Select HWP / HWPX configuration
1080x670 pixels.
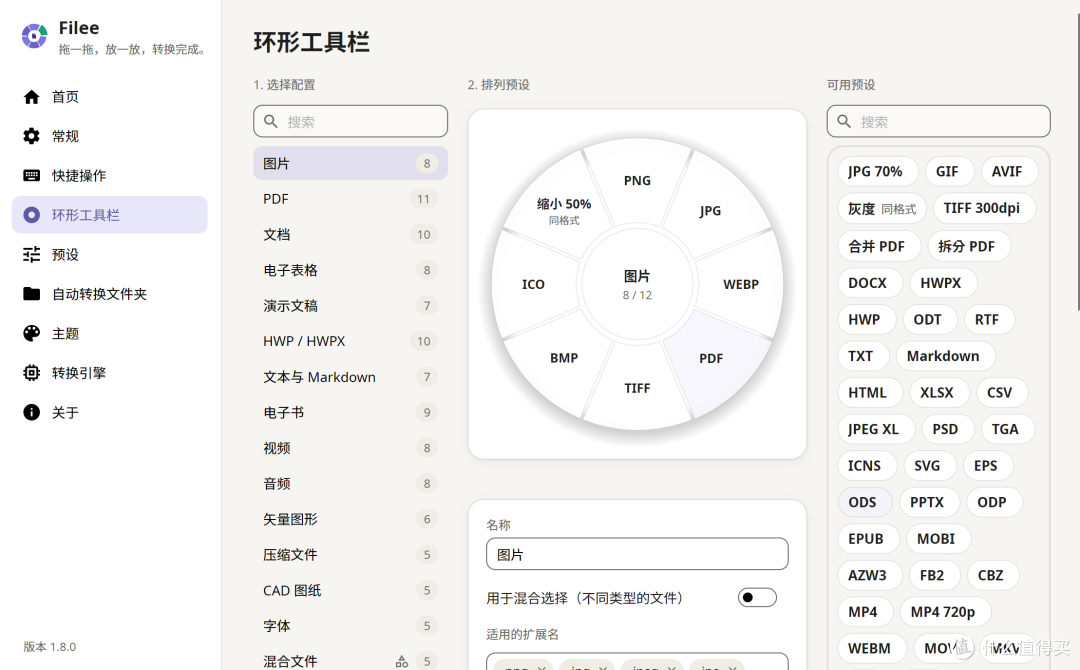tap(351, 341)
